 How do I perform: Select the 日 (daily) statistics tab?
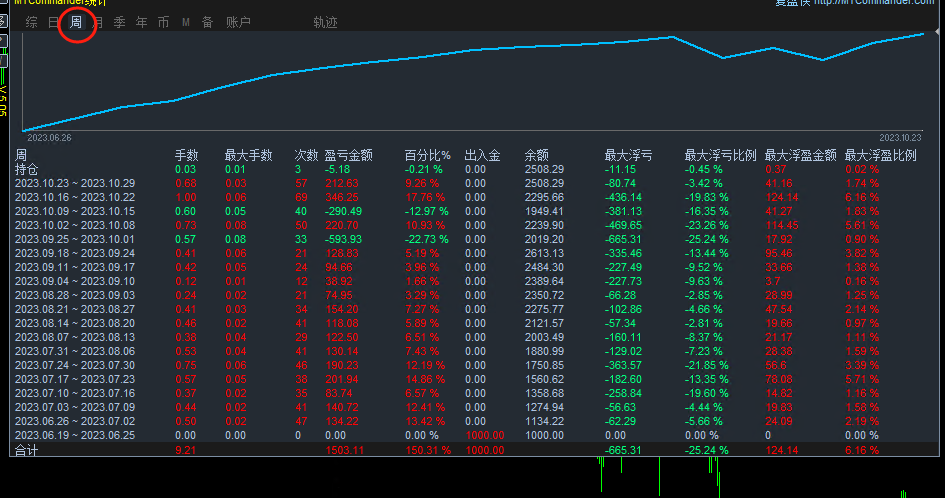(x=54, y=22)
